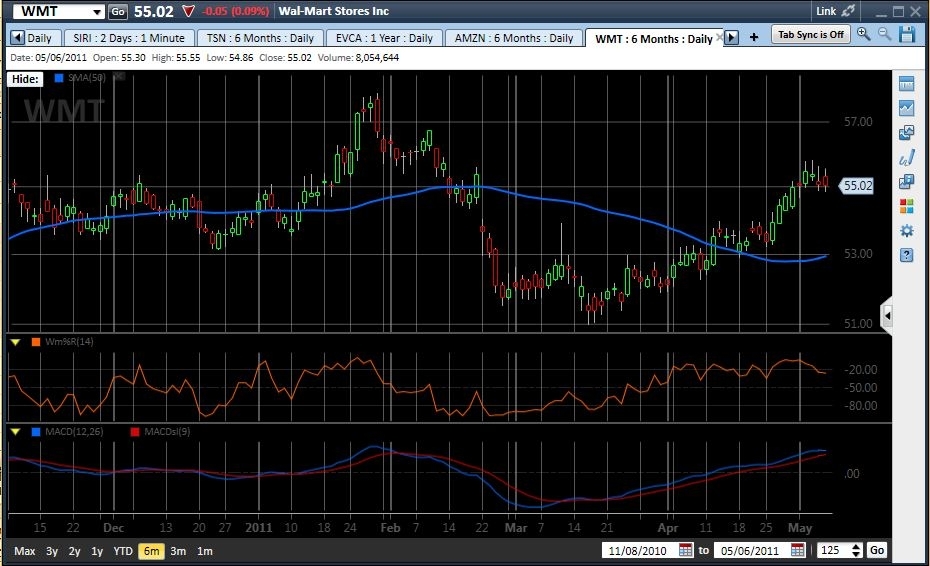930x566 pixels.
Task: Save the chart with the floppy disk icon
Action: coord(907,34)
